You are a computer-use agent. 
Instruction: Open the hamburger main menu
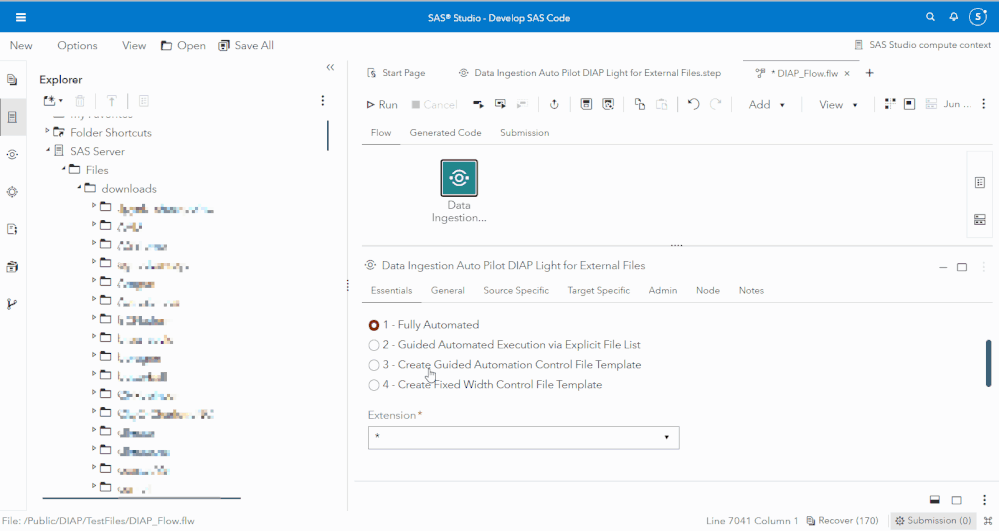coord(21,17)
